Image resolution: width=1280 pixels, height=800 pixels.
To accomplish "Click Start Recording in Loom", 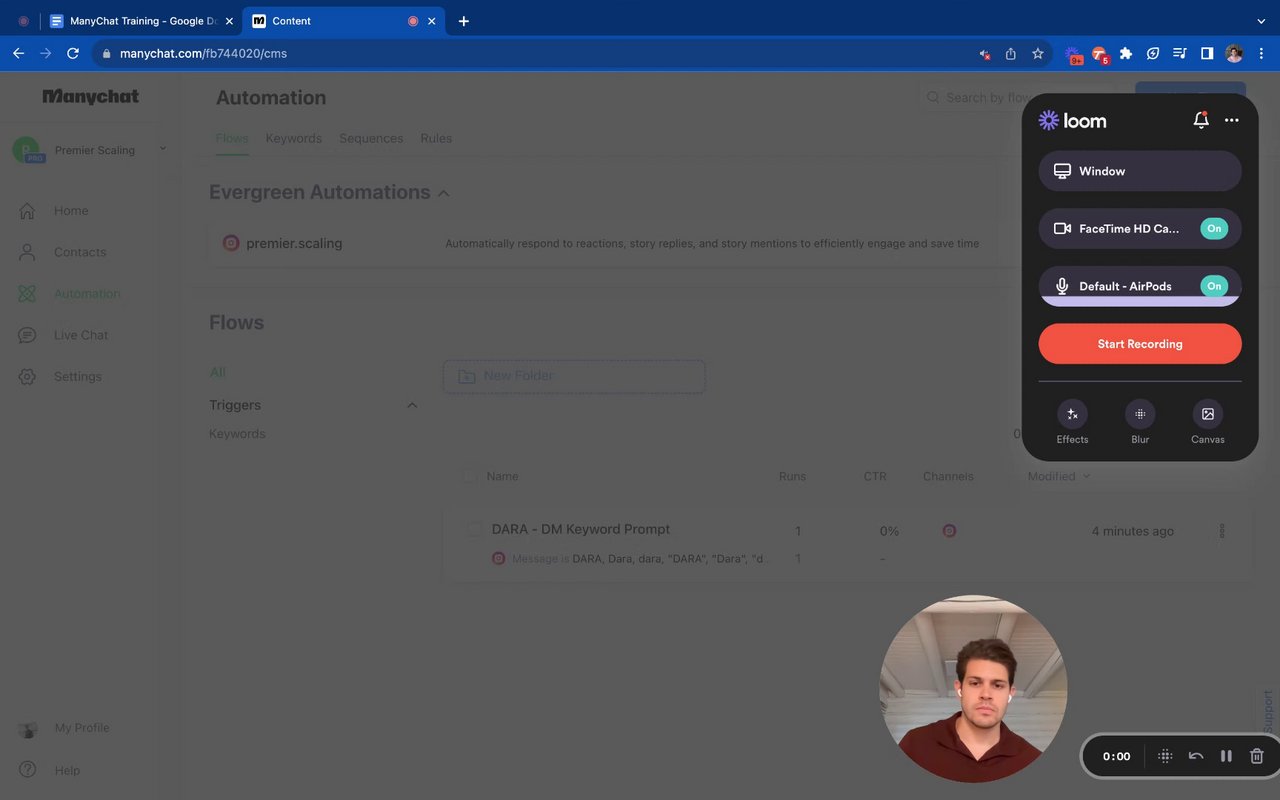I will [x=1140, y=344].
